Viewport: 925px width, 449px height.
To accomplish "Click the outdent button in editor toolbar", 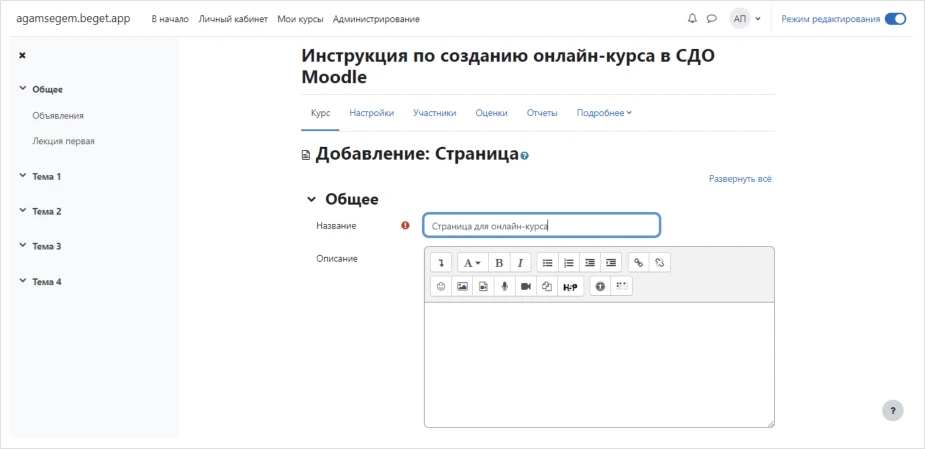I will coord(590,263).
